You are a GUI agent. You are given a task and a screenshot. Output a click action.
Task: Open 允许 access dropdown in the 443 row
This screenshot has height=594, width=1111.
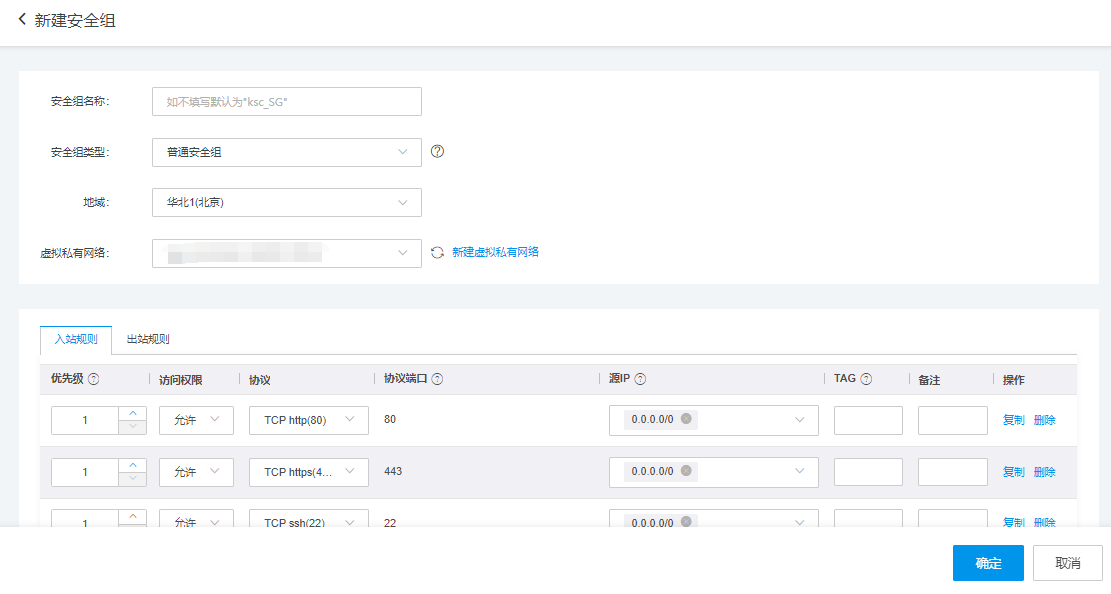coord(196,472)
